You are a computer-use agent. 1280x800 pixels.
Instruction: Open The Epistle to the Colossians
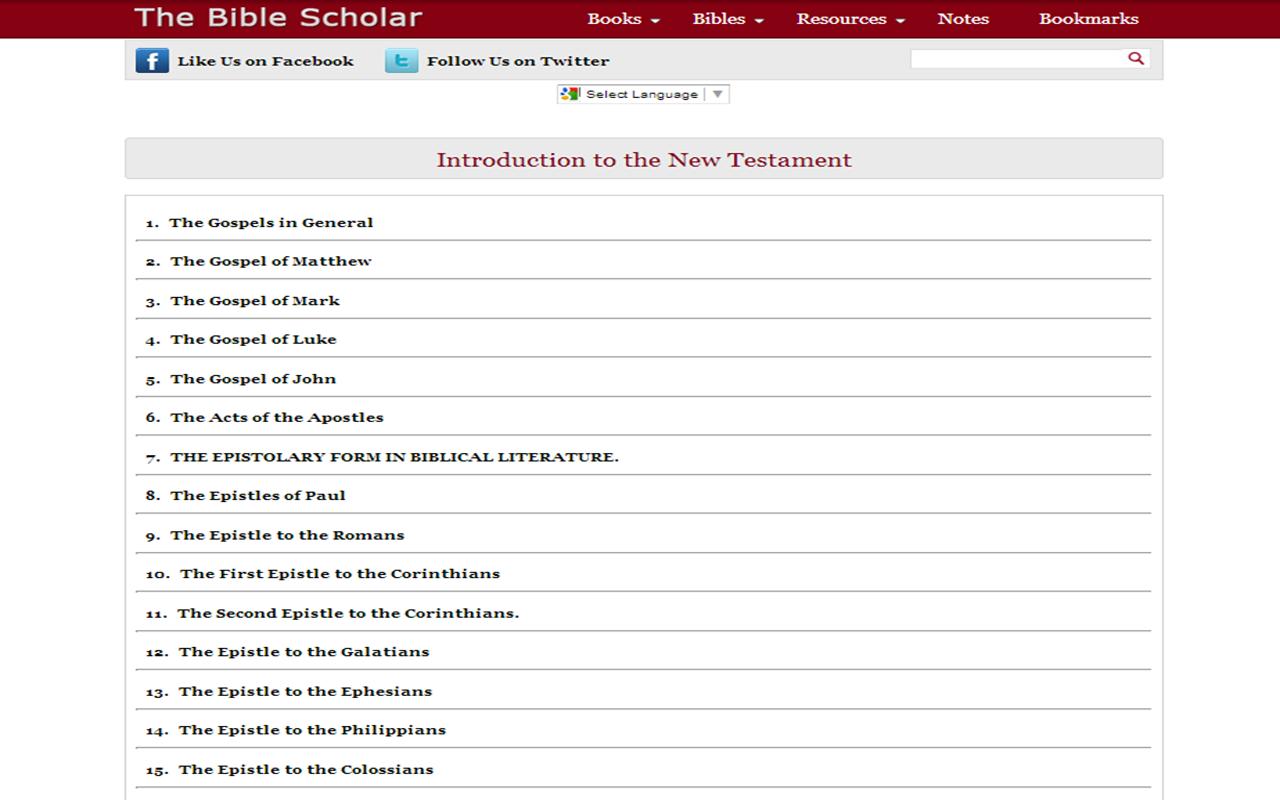306,769
